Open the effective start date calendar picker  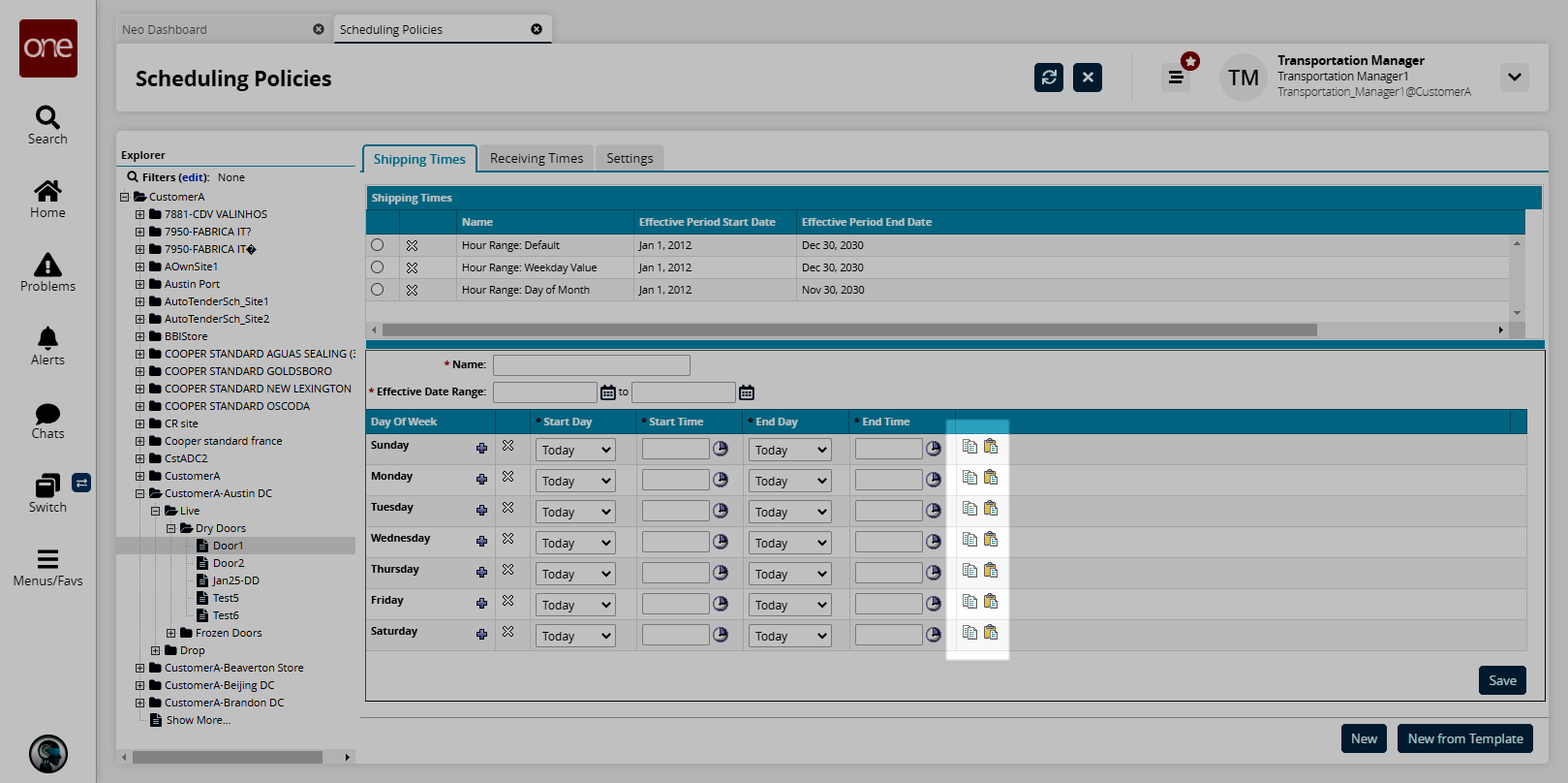click(x=608, y=392)
